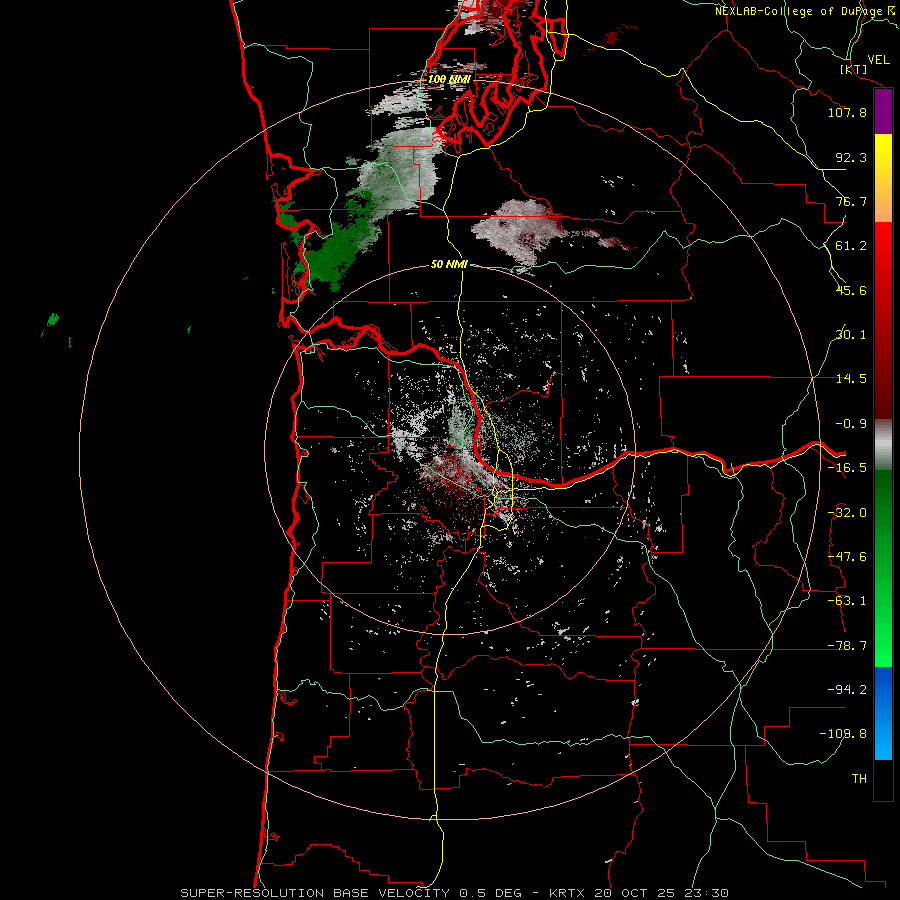Click the 61.2 legend value
This screenshot has height=900, width=900.
851,246
